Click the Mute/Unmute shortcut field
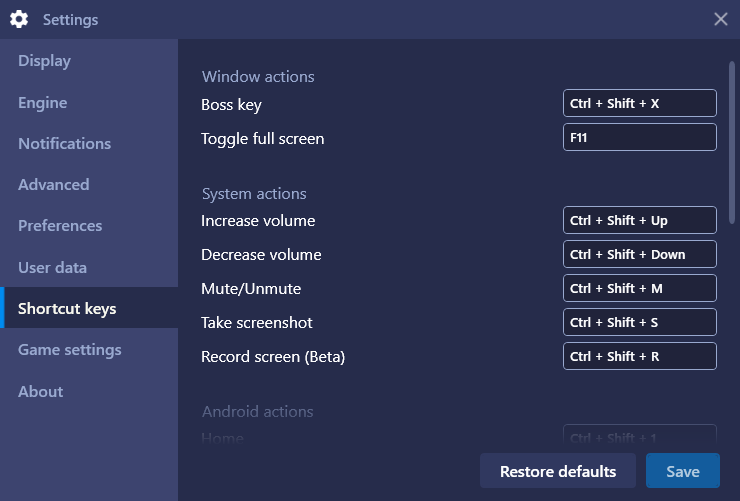This screenshot has width=740, height=501. (x=639, y=288)
